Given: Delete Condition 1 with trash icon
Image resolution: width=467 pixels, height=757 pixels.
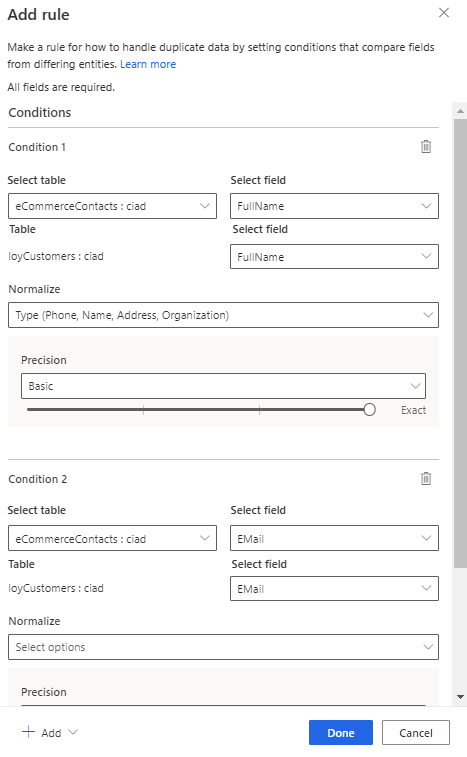Looking at the screenshot, I should pyautogui.click(x=425, y=146).
